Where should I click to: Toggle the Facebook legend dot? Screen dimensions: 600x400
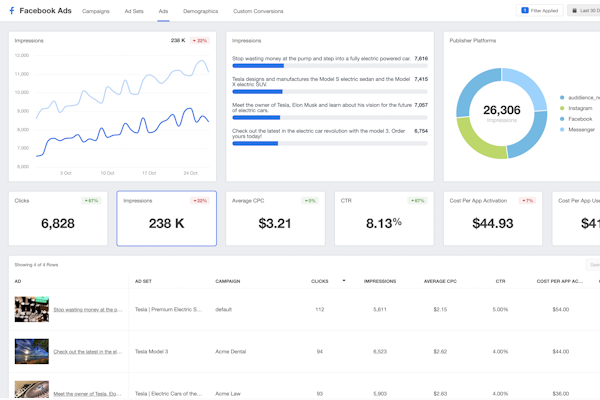click(562, 119)
